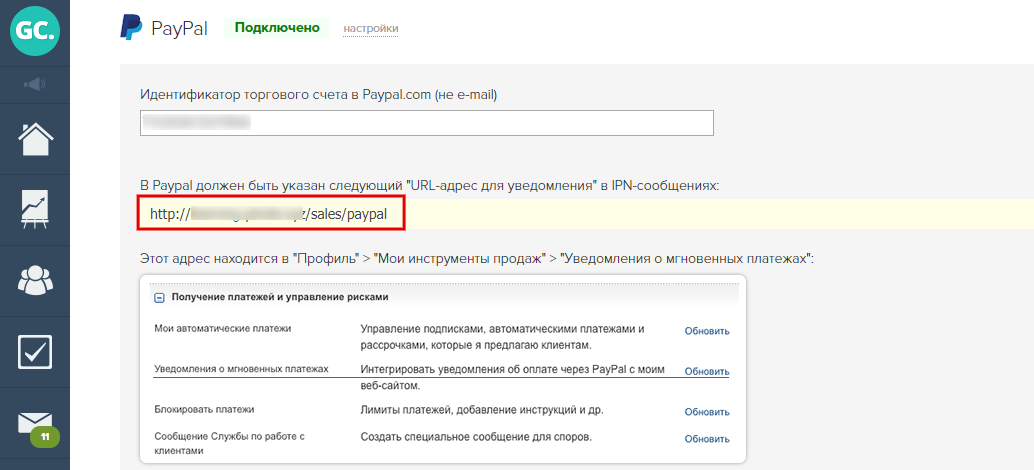Screen dimensions: 1034x470
Task: Open the tasks checkmark icon
Action: pos(35,352)
